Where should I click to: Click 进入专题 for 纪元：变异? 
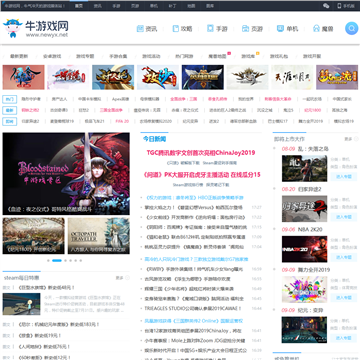click(344, 338)
